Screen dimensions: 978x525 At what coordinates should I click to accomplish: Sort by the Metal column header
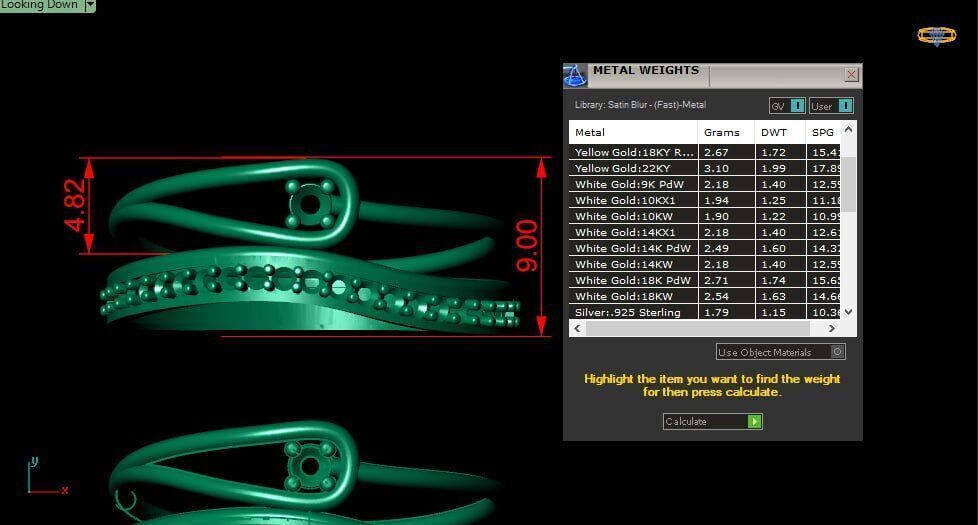tap(632, 132)
